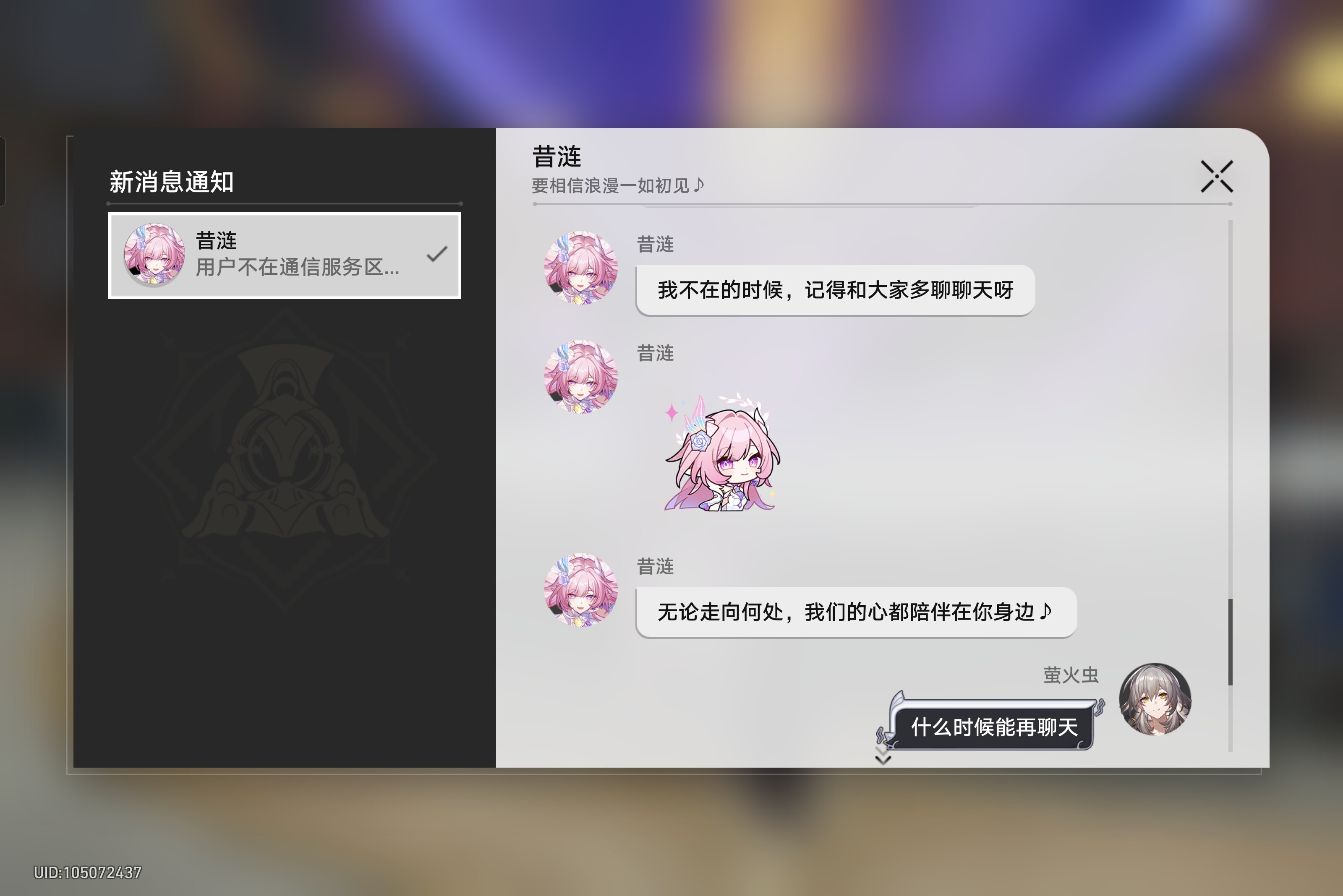The height and width of the screenshot is (896, 1343).
Task: Click the 昔涟 name in chat header
Action: coord(557,156)
